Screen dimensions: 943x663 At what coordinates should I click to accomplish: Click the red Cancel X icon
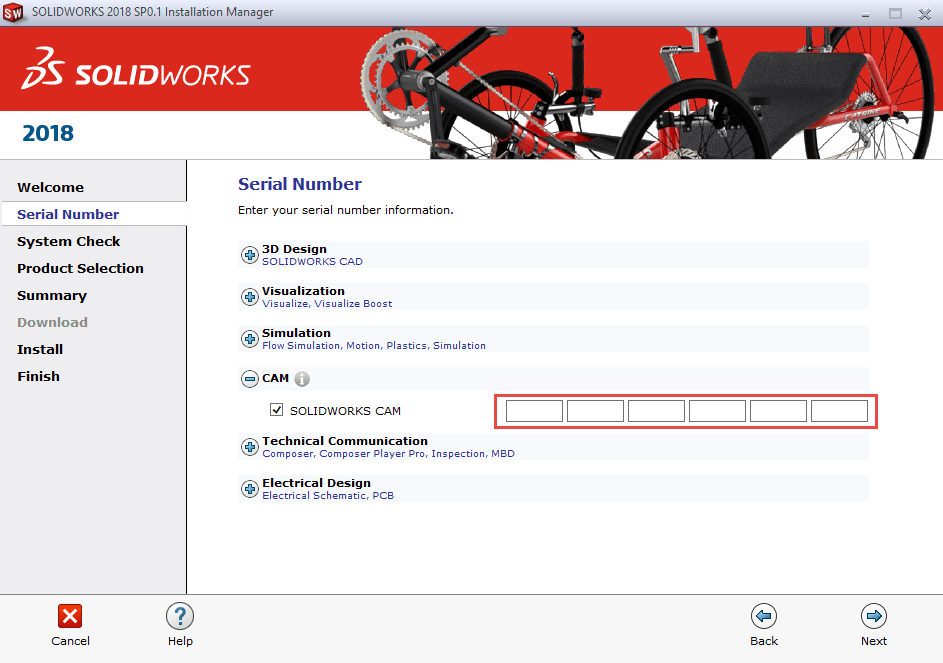pyautogui.click(x=70, y=616)
